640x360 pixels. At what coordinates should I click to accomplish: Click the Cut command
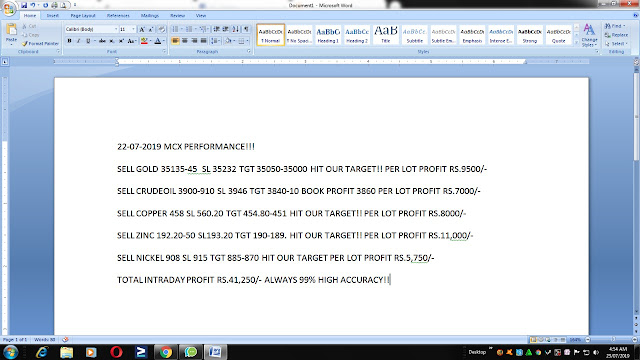click(29, 26)
